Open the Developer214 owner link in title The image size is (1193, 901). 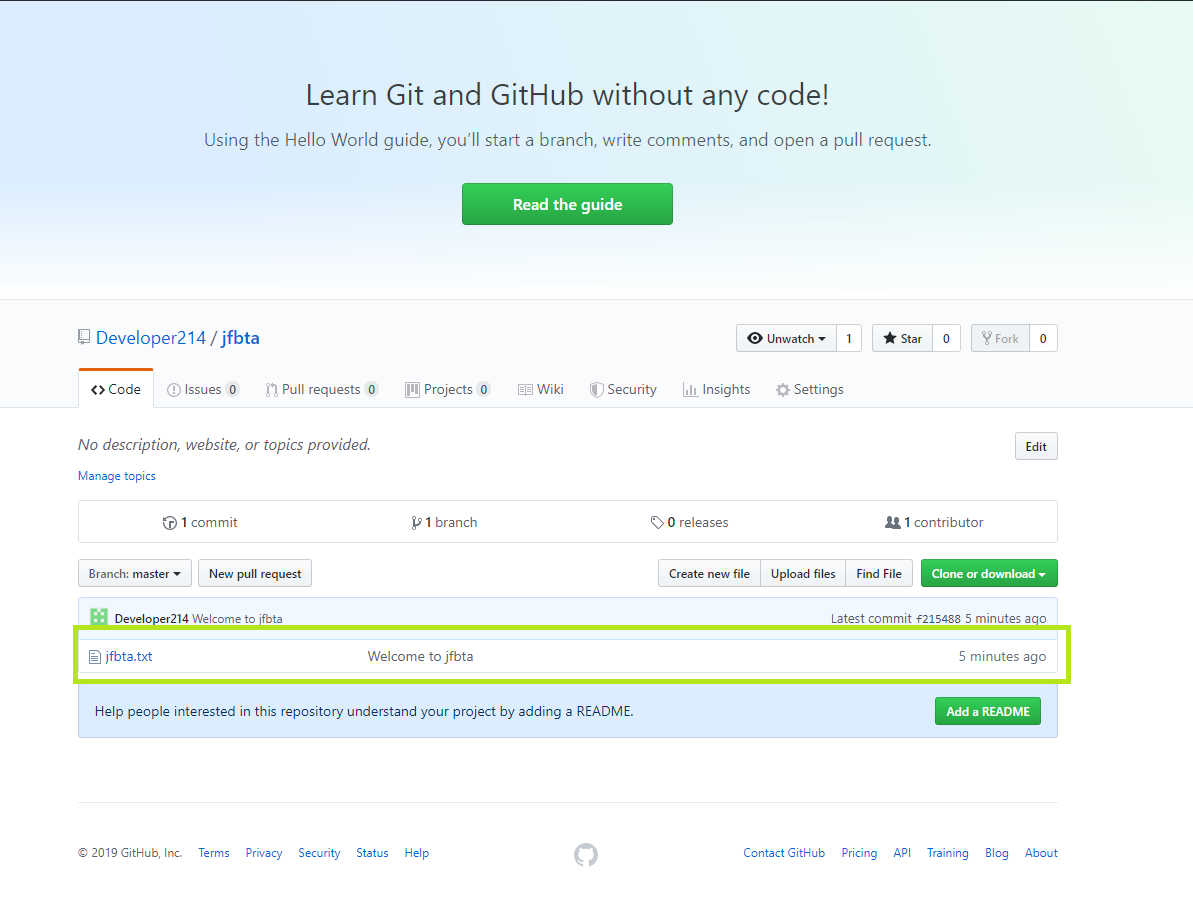151,338
